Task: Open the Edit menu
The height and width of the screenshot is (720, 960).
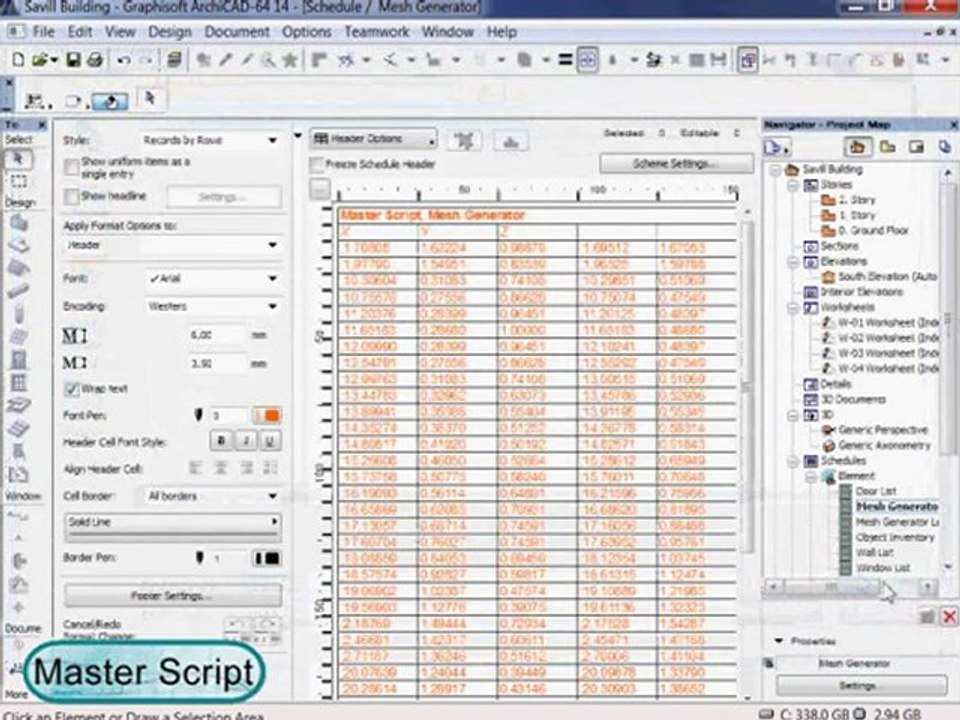Action: (80, 32)
